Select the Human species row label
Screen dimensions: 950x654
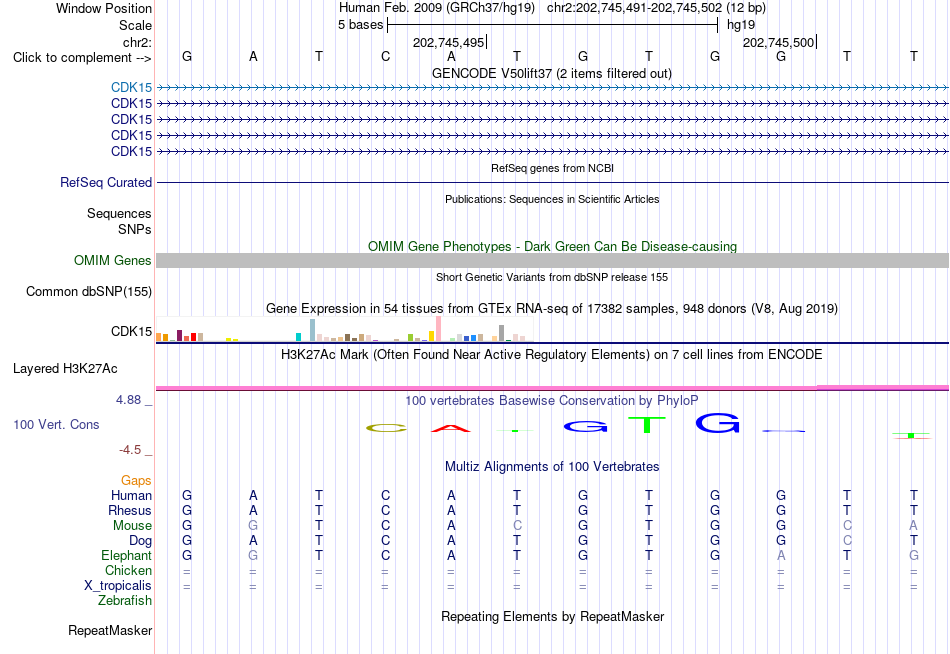tap(131, 495)
